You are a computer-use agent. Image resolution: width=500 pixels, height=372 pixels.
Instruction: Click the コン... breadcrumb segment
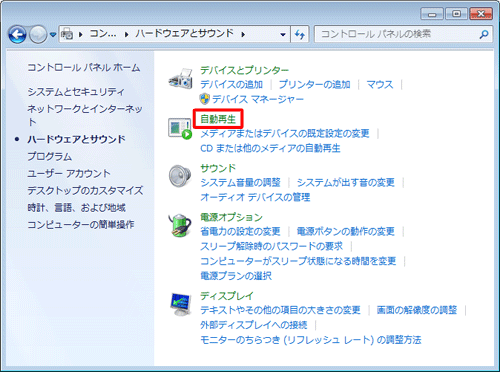click(x=103, y=34)
